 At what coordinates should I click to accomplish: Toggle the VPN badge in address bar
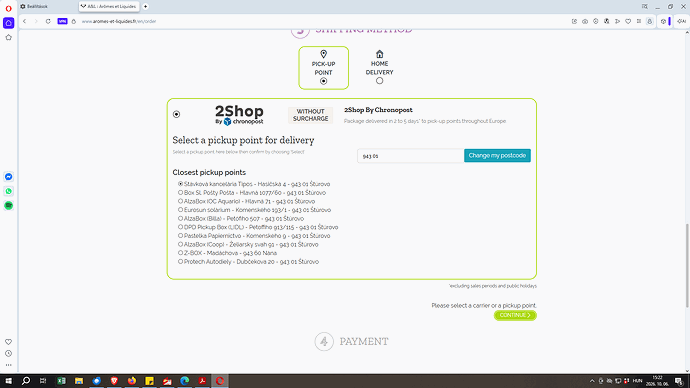click(x=62, y=21)
